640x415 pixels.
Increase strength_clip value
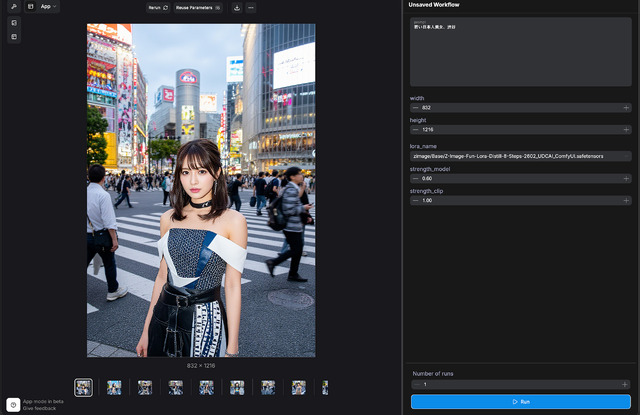coord(626,200)
